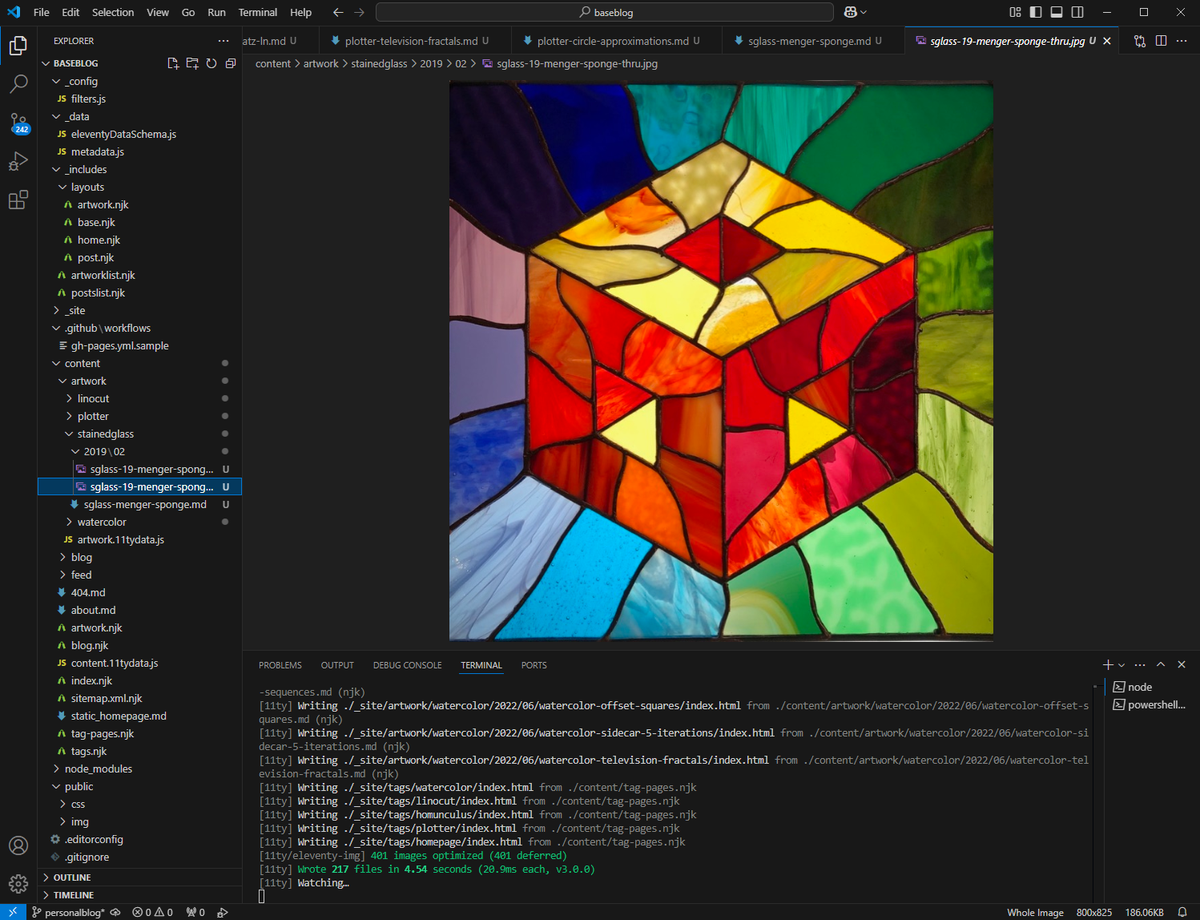Select the personalblog* branch in the status bar
Screen dimensions: 1200x920
click(x=72, y=912)
